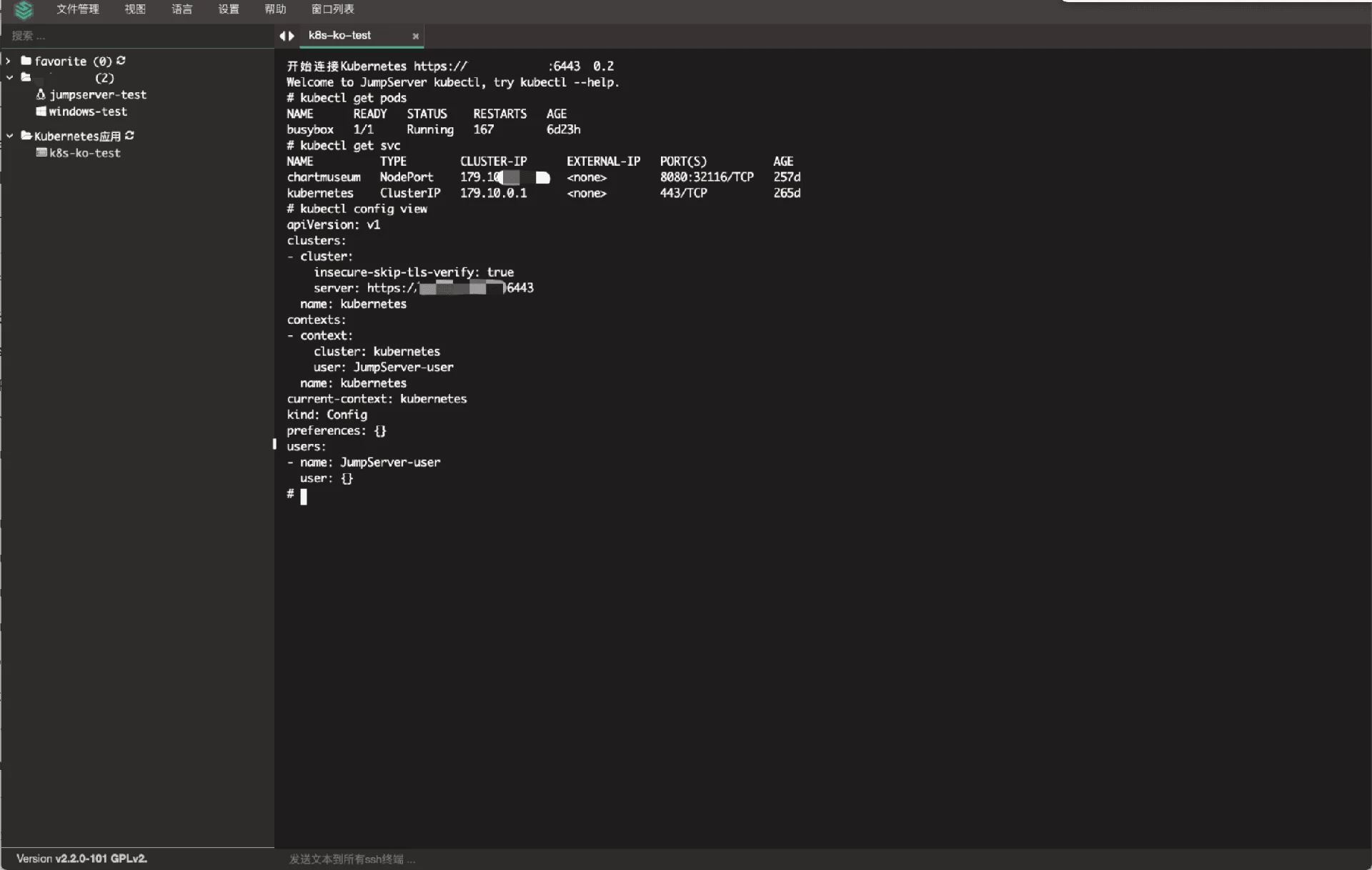Click the 'kind: Config' line
The width and height of the screenshot is (1372, 870).
[x=327, y=415]
